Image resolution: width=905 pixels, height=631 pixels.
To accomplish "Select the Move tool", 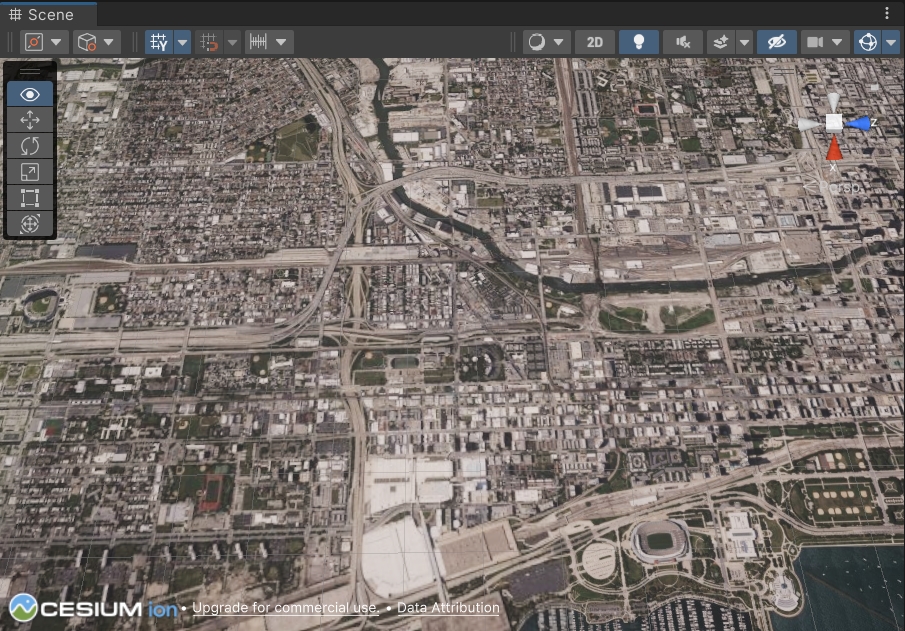I will tap(30, 120).
